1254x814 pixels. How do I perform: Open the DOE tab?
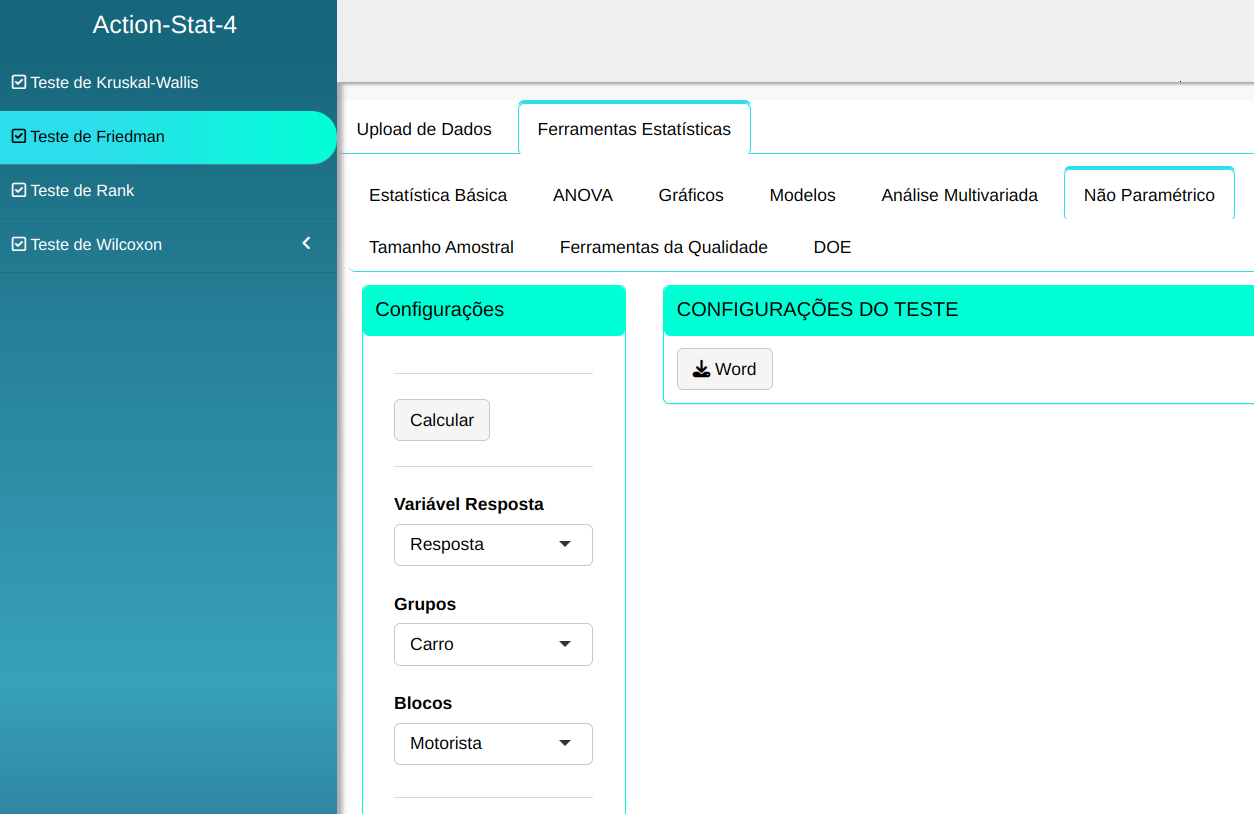pos(832,247)
